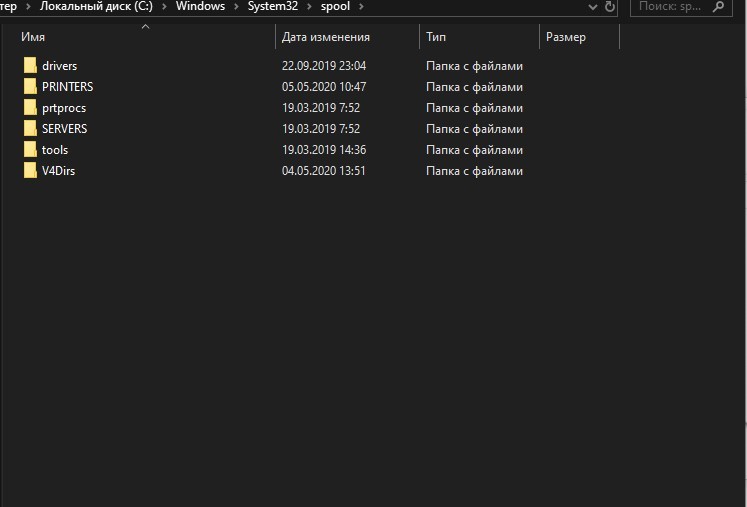Sort by Размер column header
Image resolution: width=747 pixels, height=507 pixels.
(579, 37)
